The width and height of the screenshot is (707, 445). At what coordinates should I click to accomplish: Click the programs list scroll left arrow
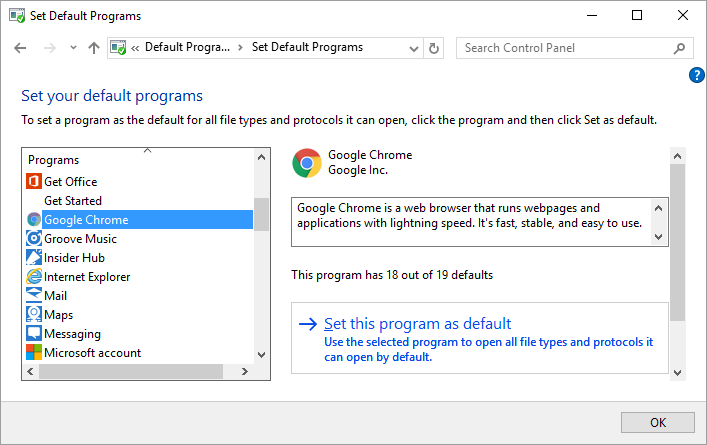pos(30,372)
